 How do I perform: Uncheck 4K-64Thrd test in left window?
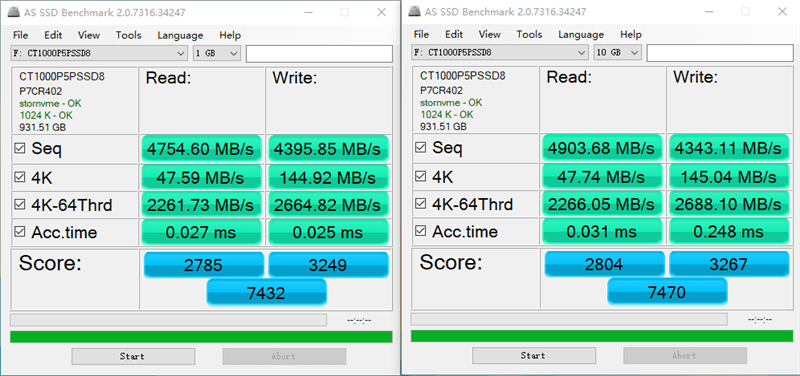(x=20, y=205)
